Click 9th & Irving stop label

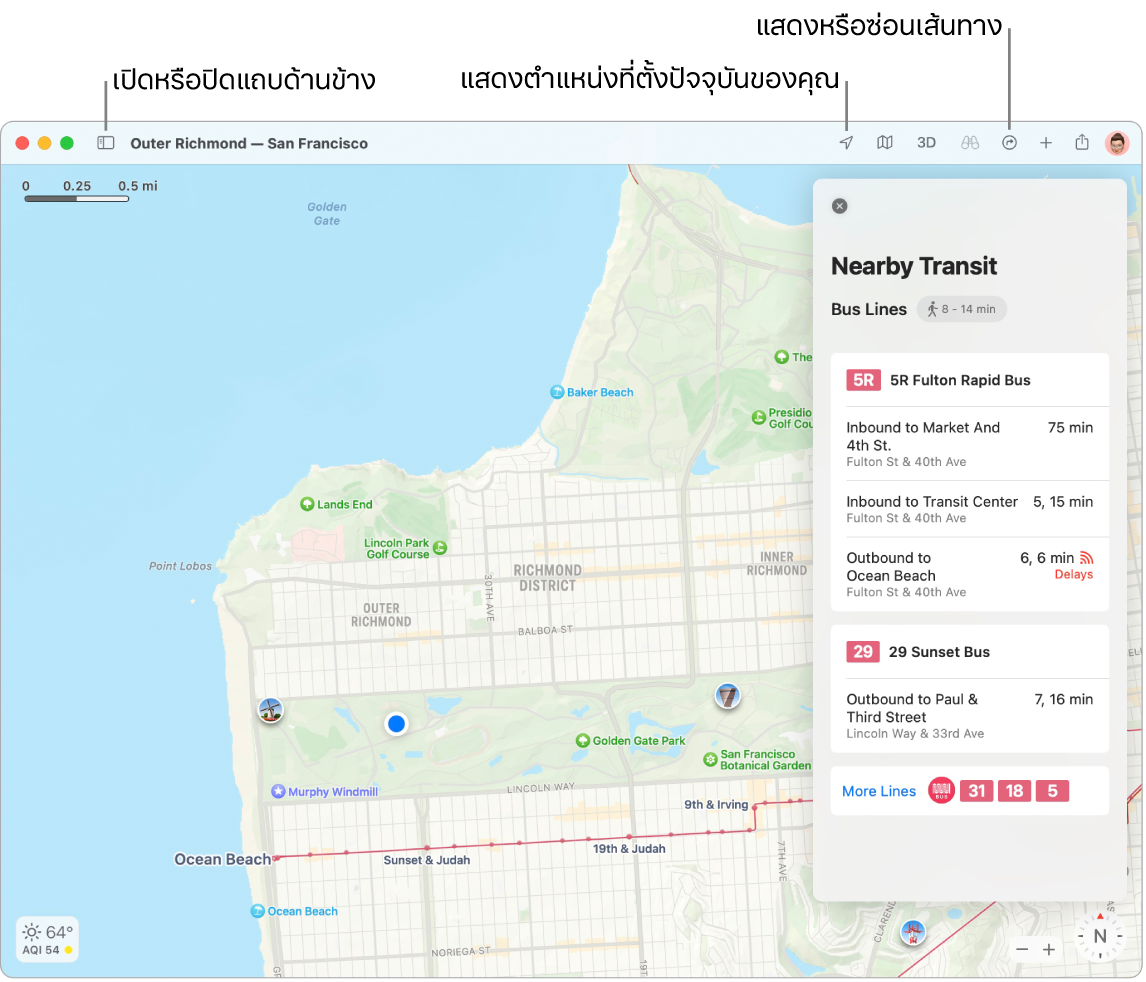coord(716,804)
